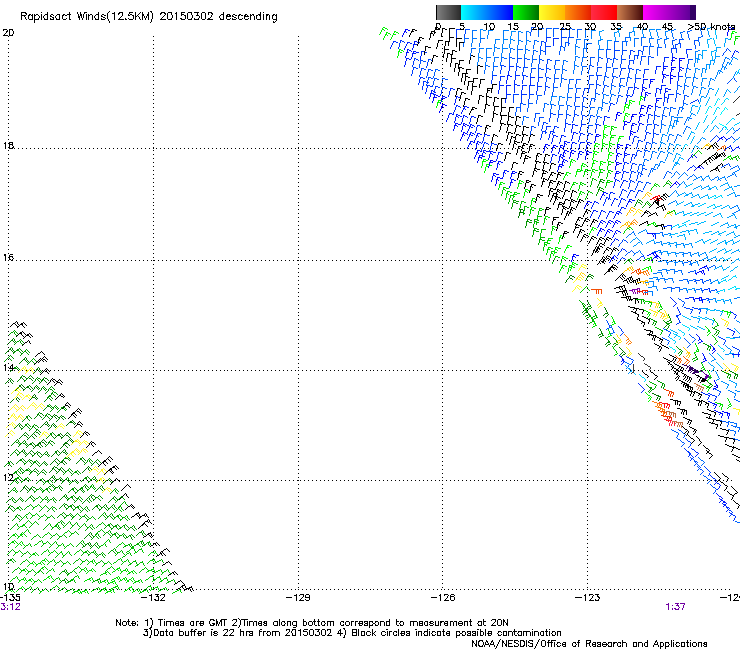Click the longitude axis label '-135'
The width and height of the screenshot is (740, 650).
(x=9, y=598)
